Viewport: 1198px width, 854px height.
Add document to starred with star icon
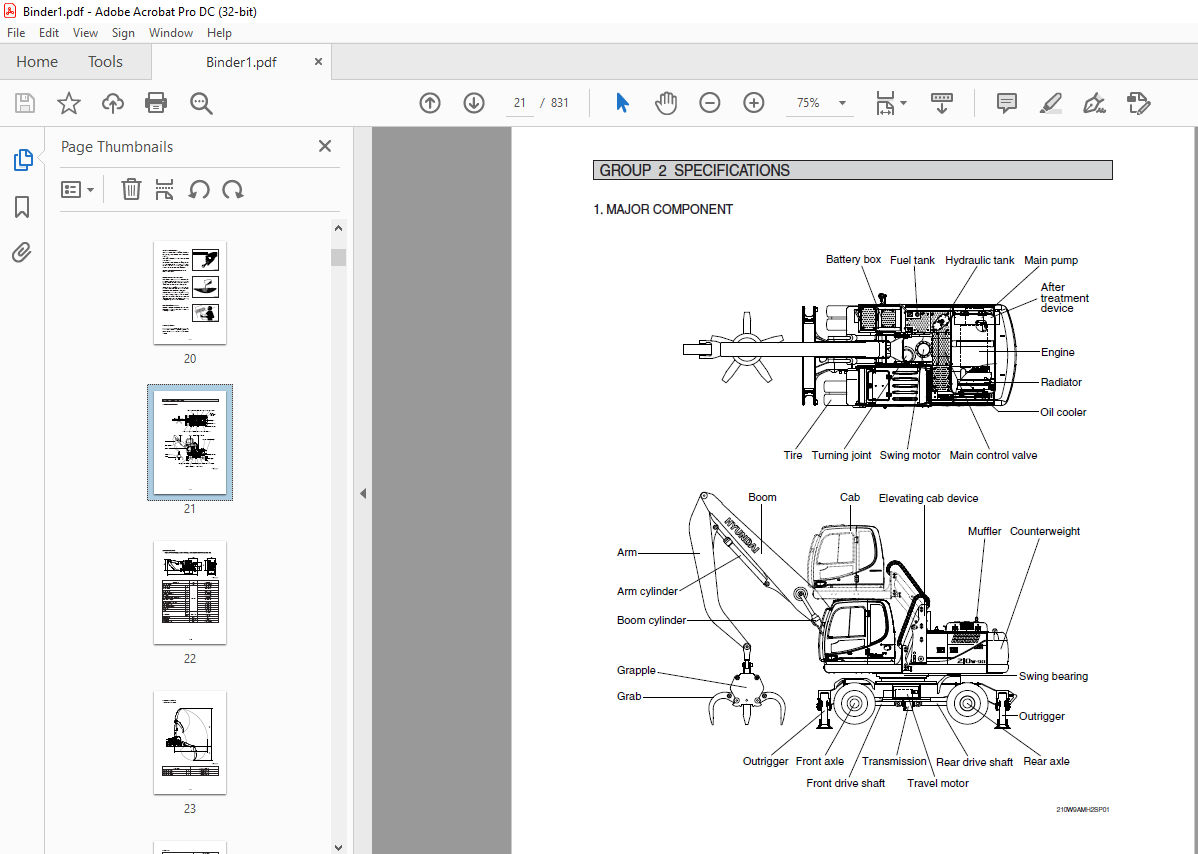[x=69, y=103]
